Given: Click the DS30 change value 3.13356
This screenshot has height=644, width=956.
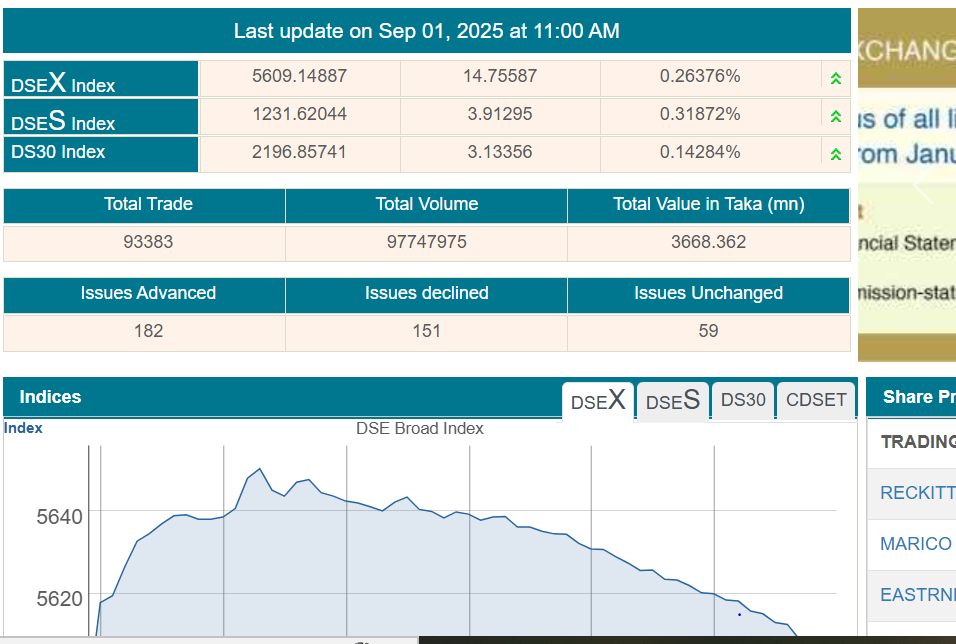Looking at the screenshot, I should pyautogui.click(x=500, y=152).
